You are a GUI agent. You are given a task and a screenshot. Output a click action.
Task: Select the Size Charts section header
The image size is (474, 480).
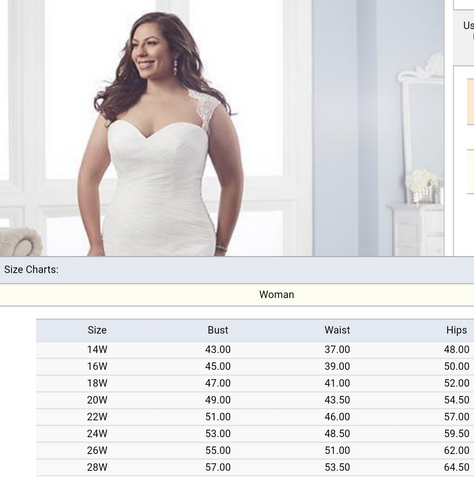pos(31,269)
